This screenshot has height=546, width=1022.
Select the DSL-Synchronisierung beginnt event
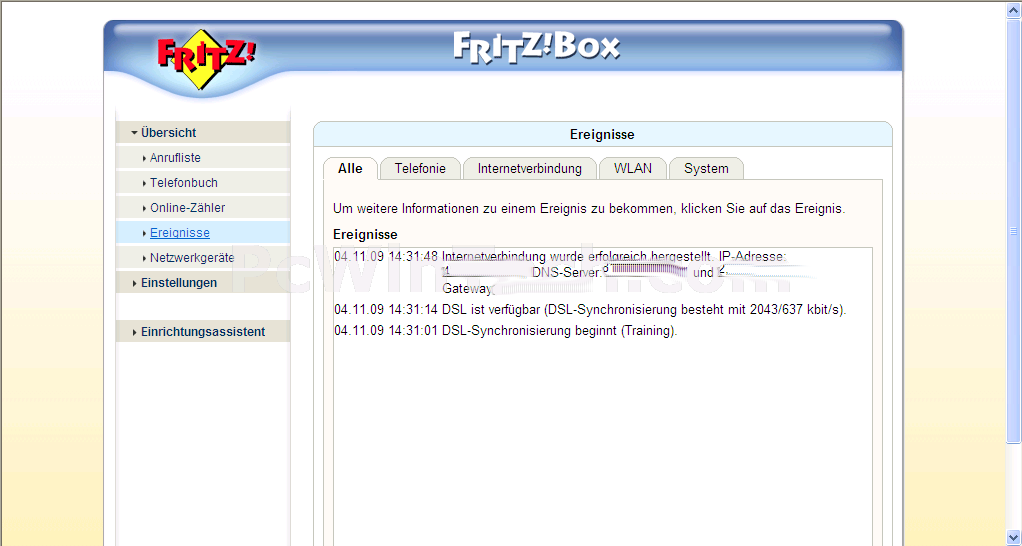coord(506,330)
